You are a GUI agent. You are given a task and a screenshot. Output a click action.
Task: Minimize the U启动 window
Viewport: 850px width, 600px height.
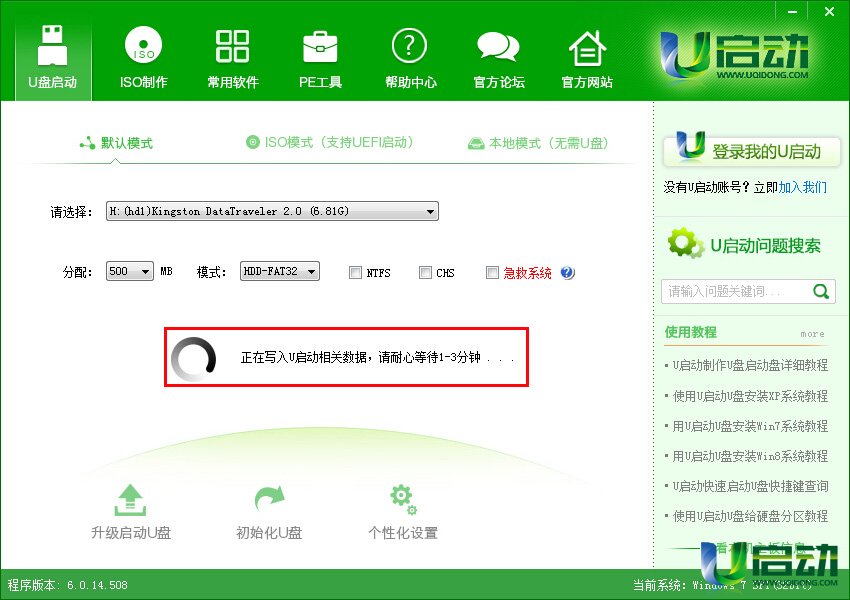[793, 11]
